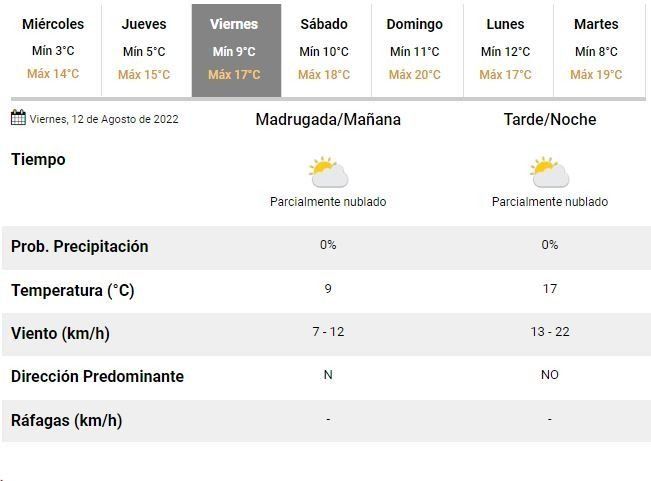Select the highlighted Viernes tab
The height and width of the screenshot is (481, 651).
pyautogui.click(x=234, y=49)
